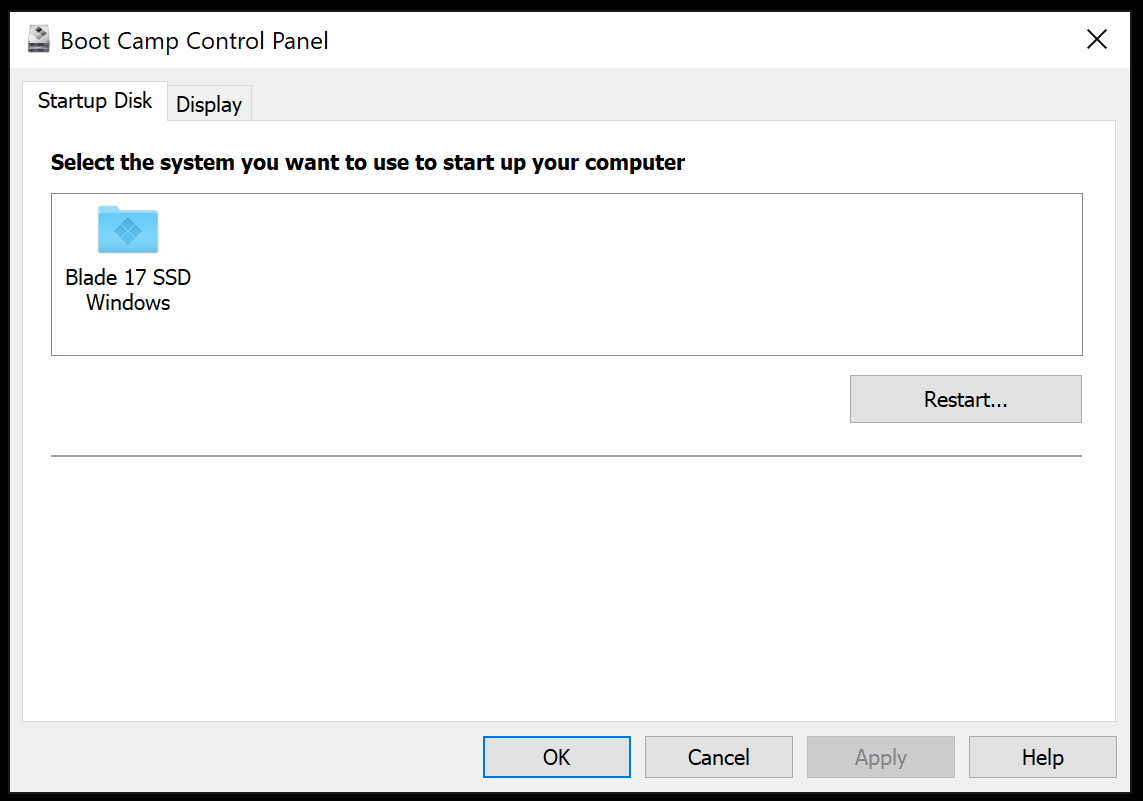The width and height of the screenshot is (1143, 801).
Task: Close the Boot Camp Control Panel window
Action: 1096,39
